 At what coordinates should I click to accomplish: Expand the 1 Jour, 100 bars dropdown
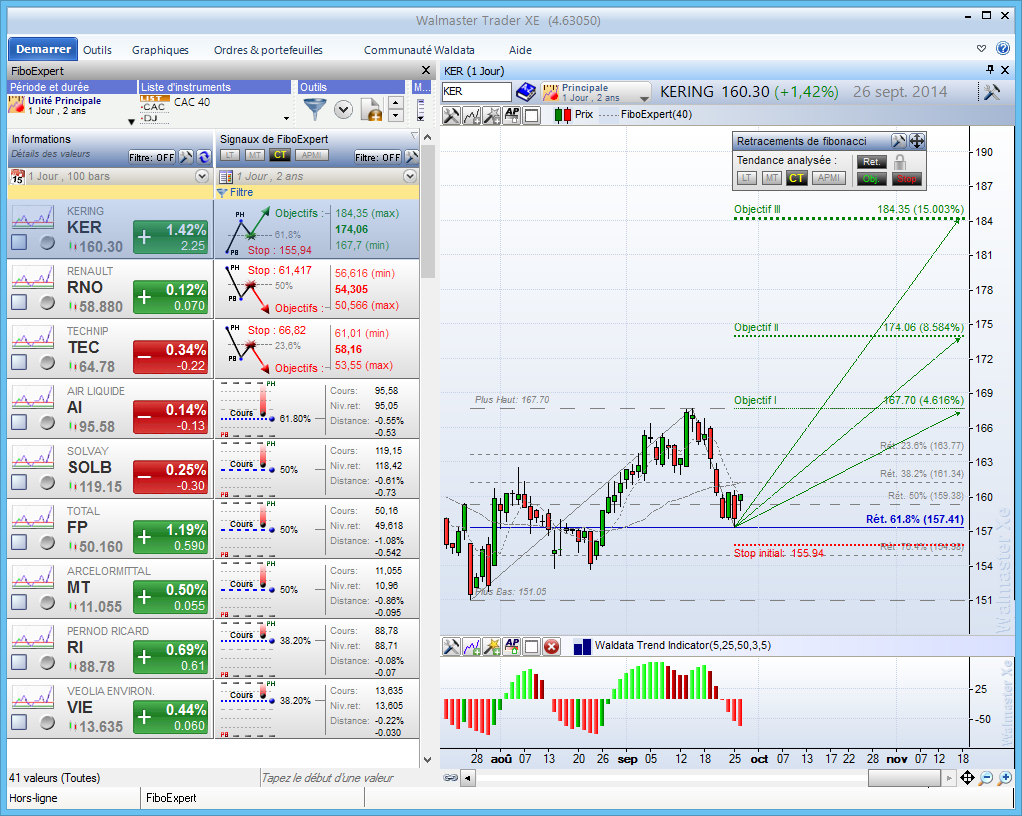202,176
